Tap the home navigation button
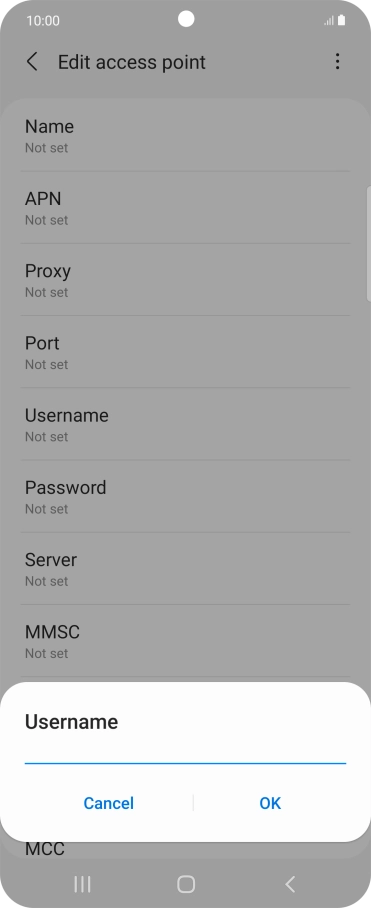The width and height of the screenshot is (371, 908). [x=186, y=884]
